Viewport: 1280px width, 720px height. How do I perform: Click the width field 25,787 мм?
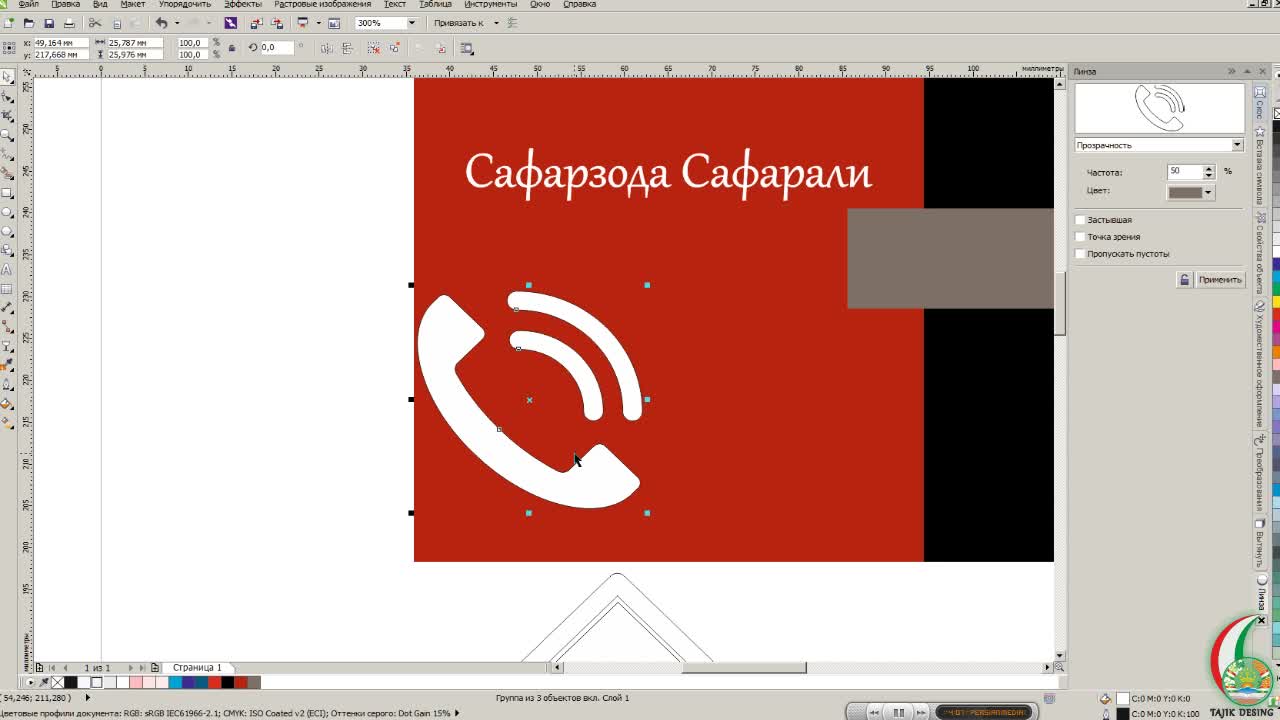pyautogui.click(x=135, y=43)
